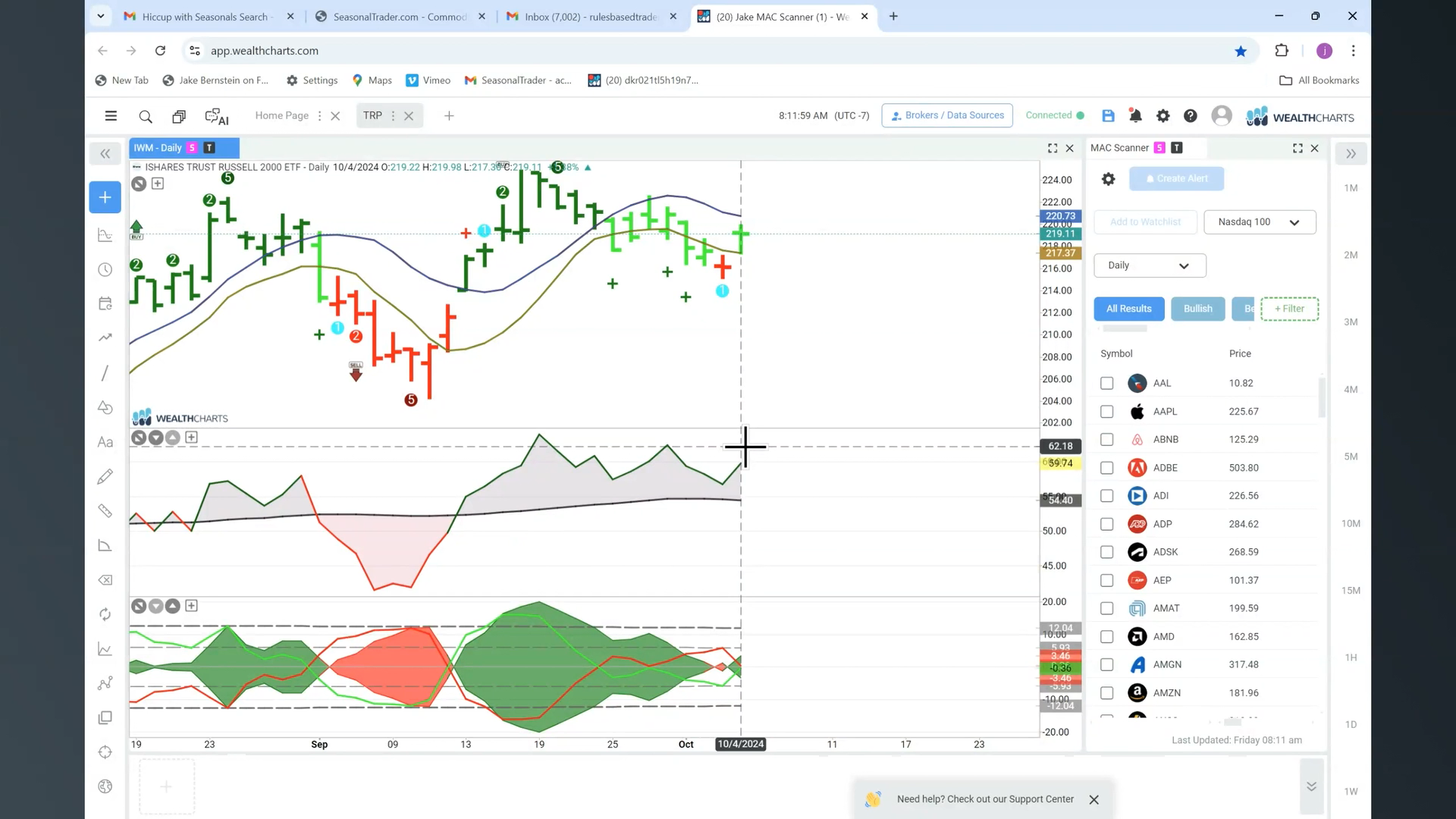Switch to Home Page workspace tab
This screenshot has width=1456, height=819.
pos(281,116)
